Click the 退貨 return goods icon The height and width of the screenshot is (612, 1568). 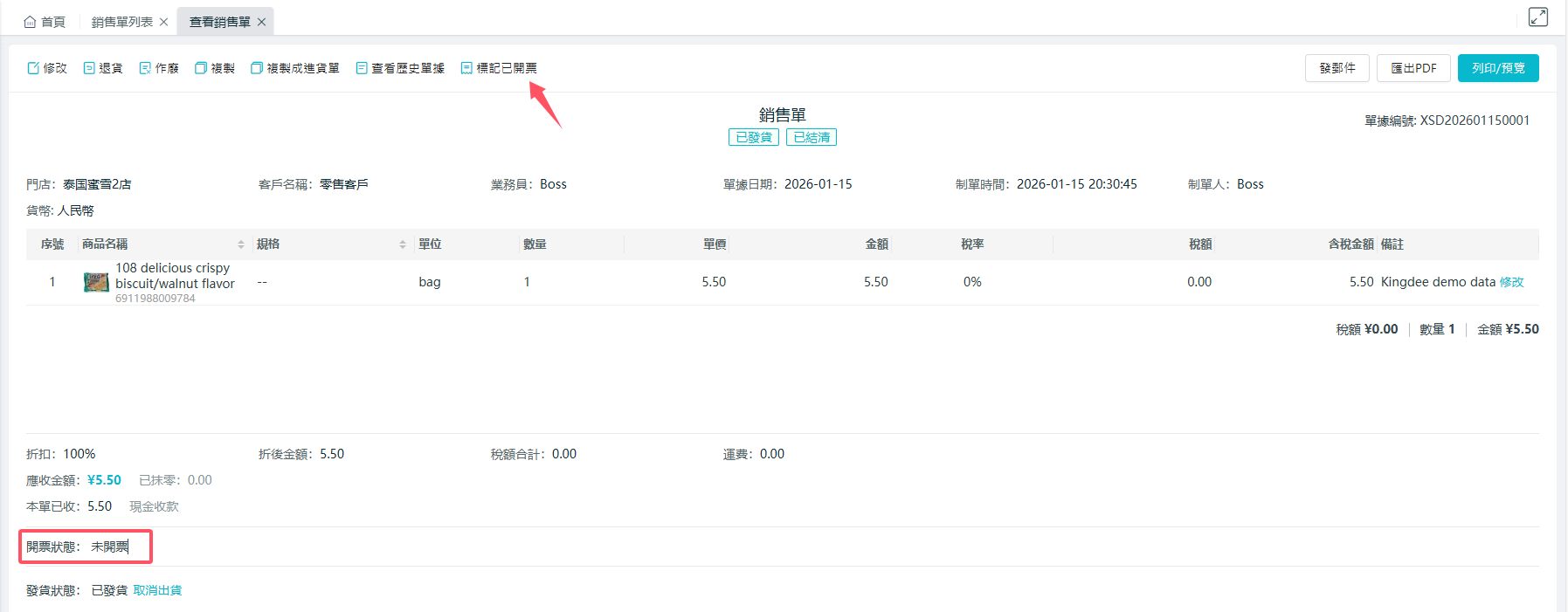click(x=89, y=68)
